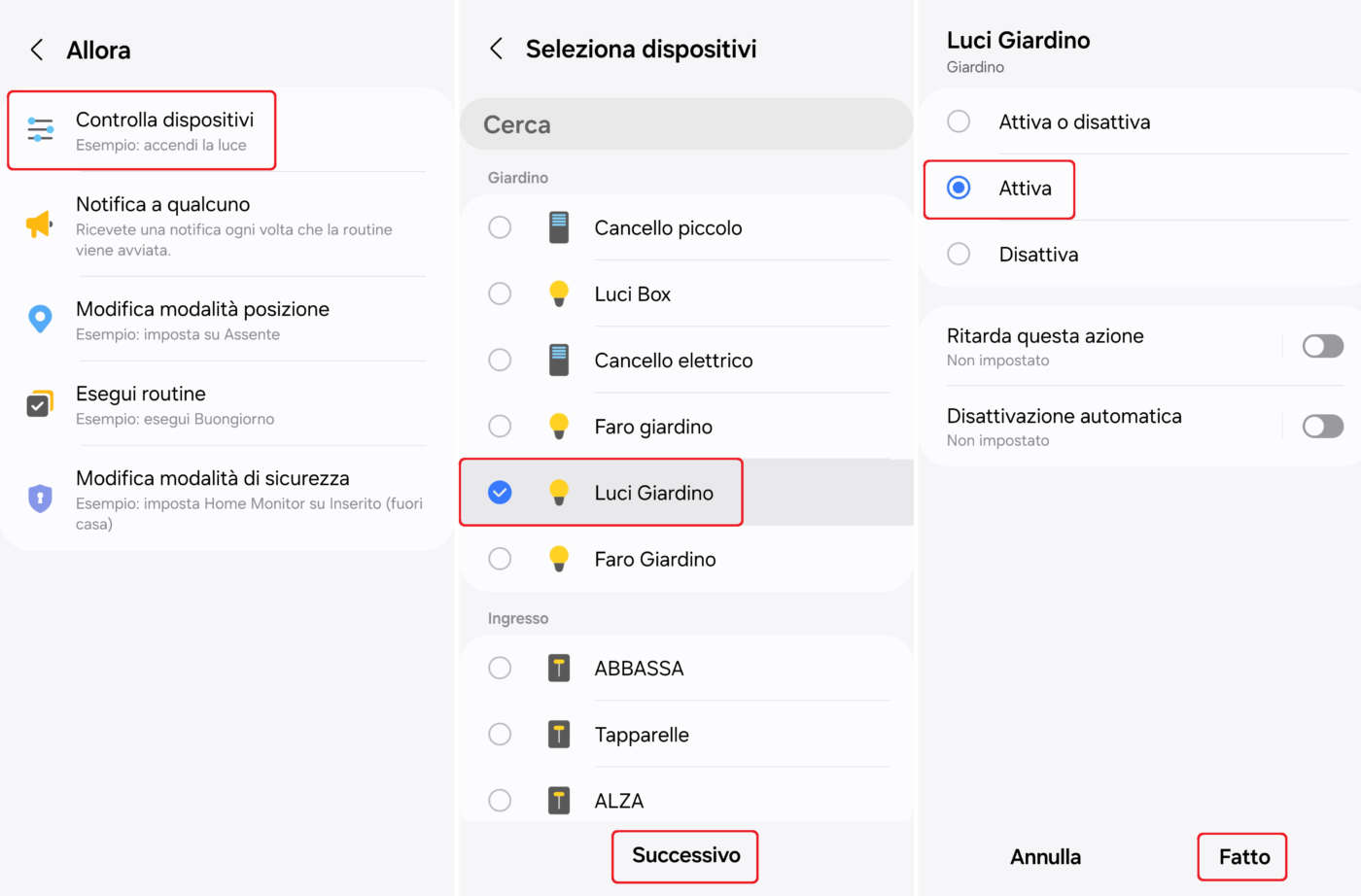
Task: Select the Disattiva radio option
Action: (959, 254)
